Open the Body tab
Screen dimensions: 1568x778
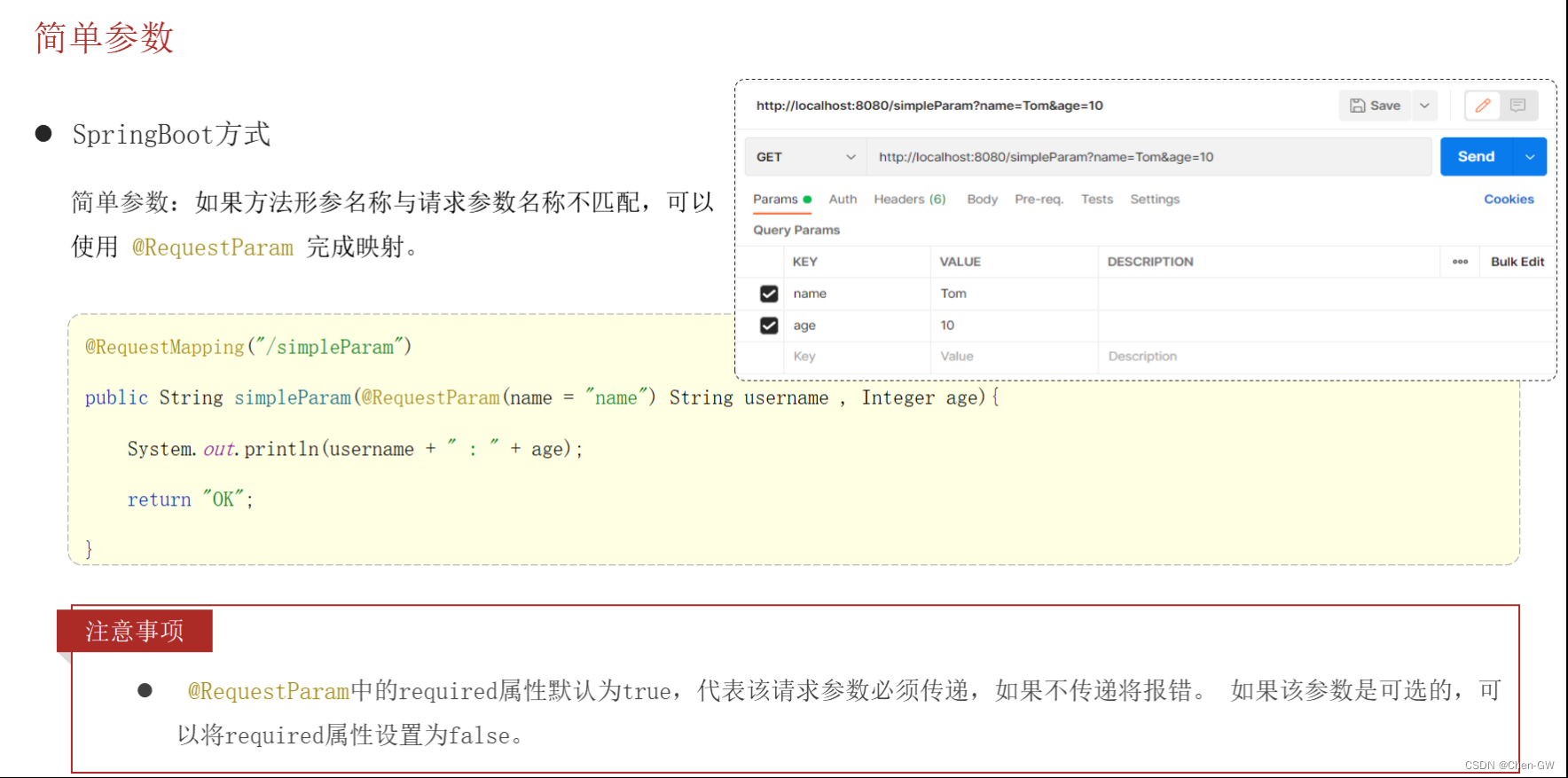[x=982, y=200]
